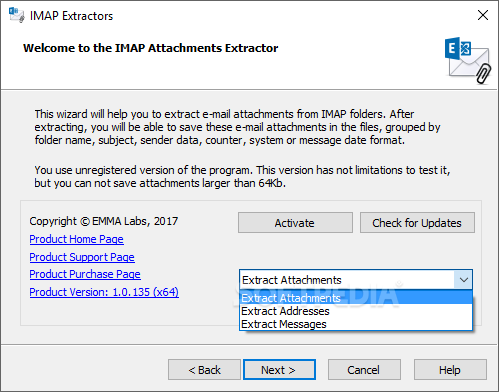This screenshot has height=392, width=499.
Task: Close the IMAP Extractors window
Action: pos(483,15)
